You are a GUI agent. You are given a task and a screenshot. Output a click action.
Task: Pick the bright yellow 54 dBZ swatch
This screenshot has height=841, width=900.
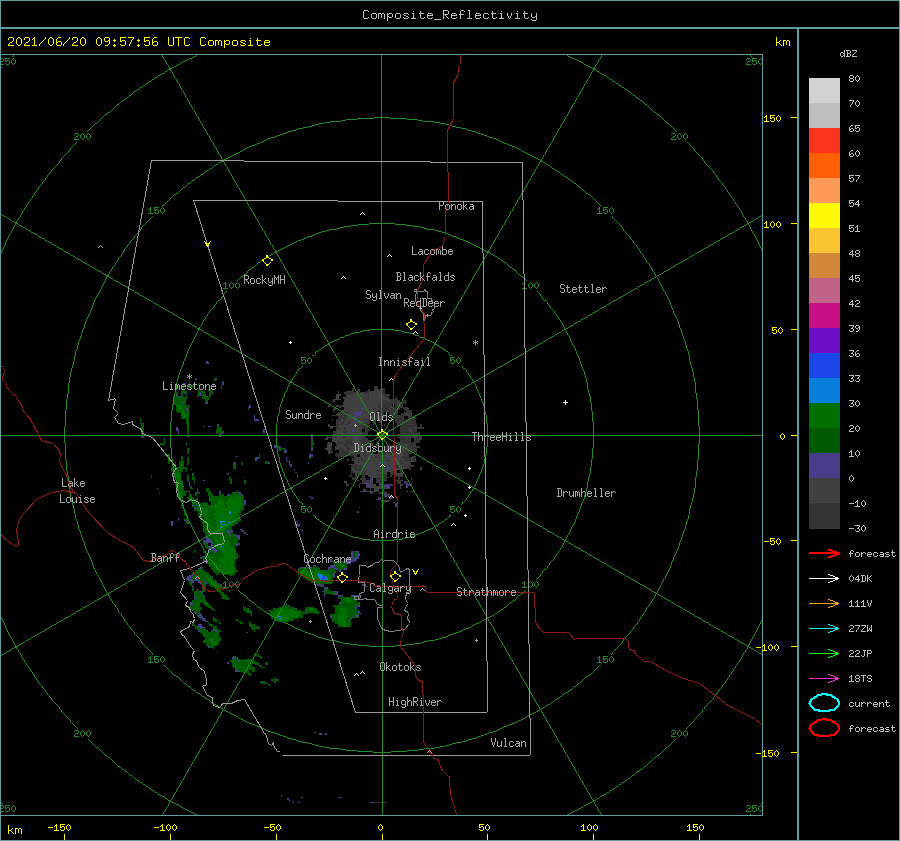(824, 216)
